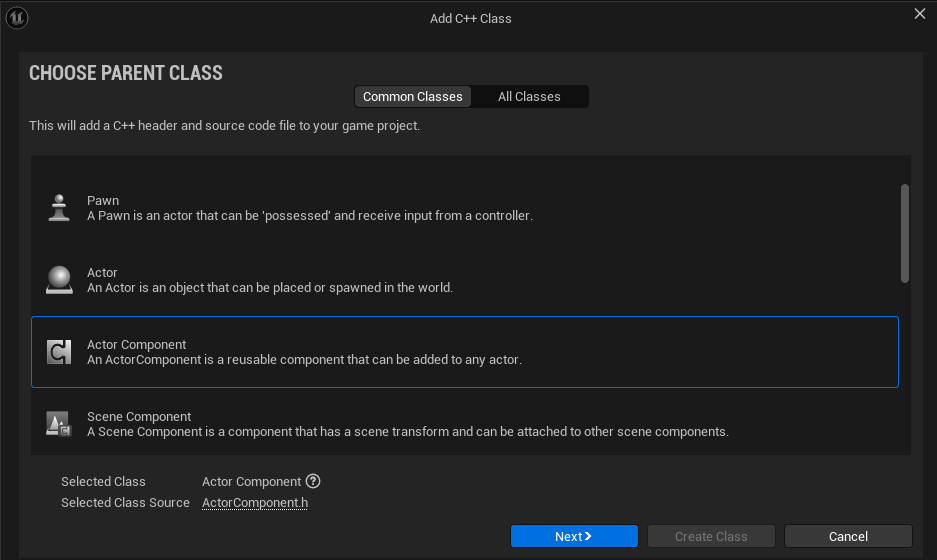Click the Choose Parent Class heading
Viewport: 937px width, 560px height.
tap(126, 73)
